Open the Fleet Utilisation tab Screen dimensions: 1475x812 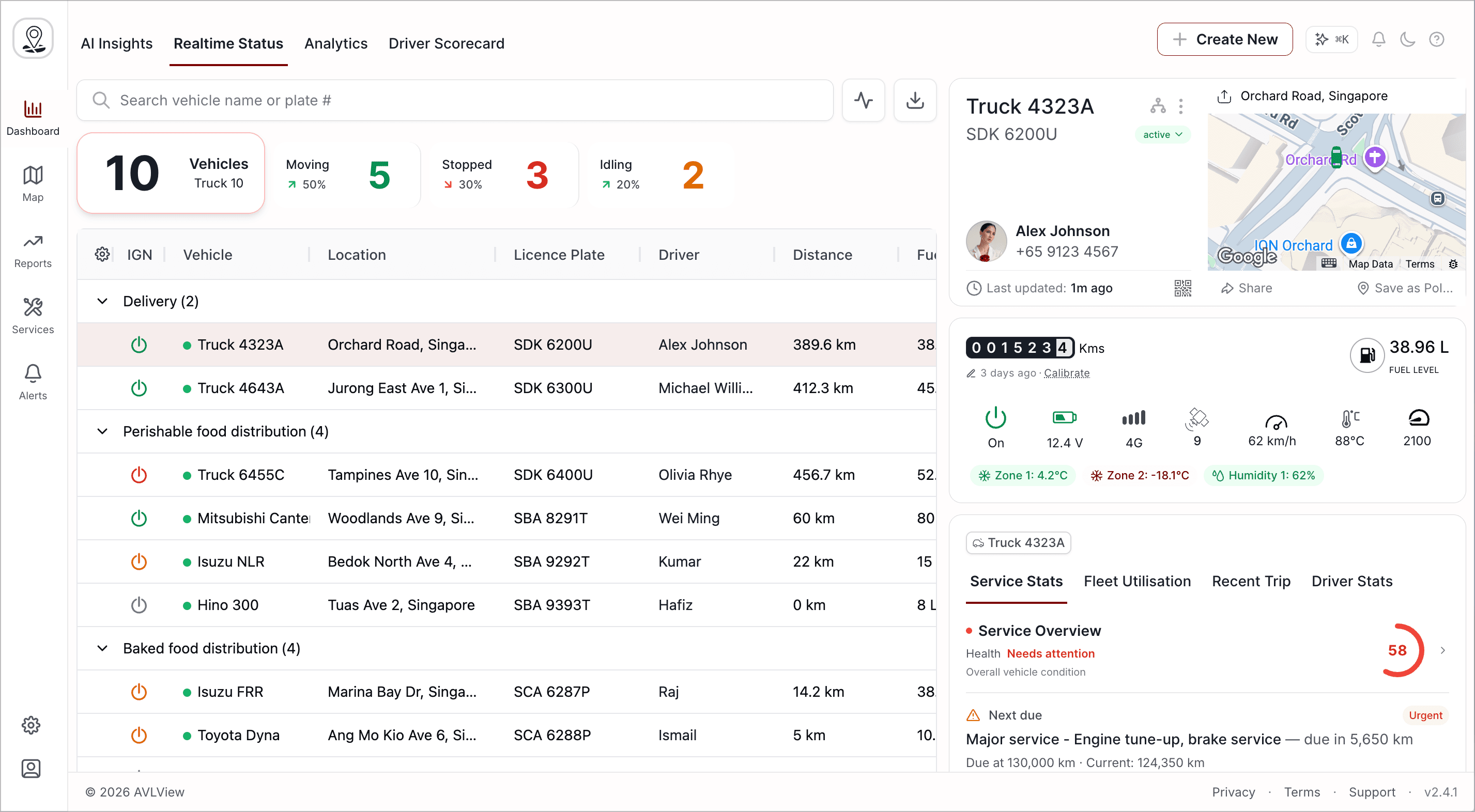click(x=1136, y=582)
